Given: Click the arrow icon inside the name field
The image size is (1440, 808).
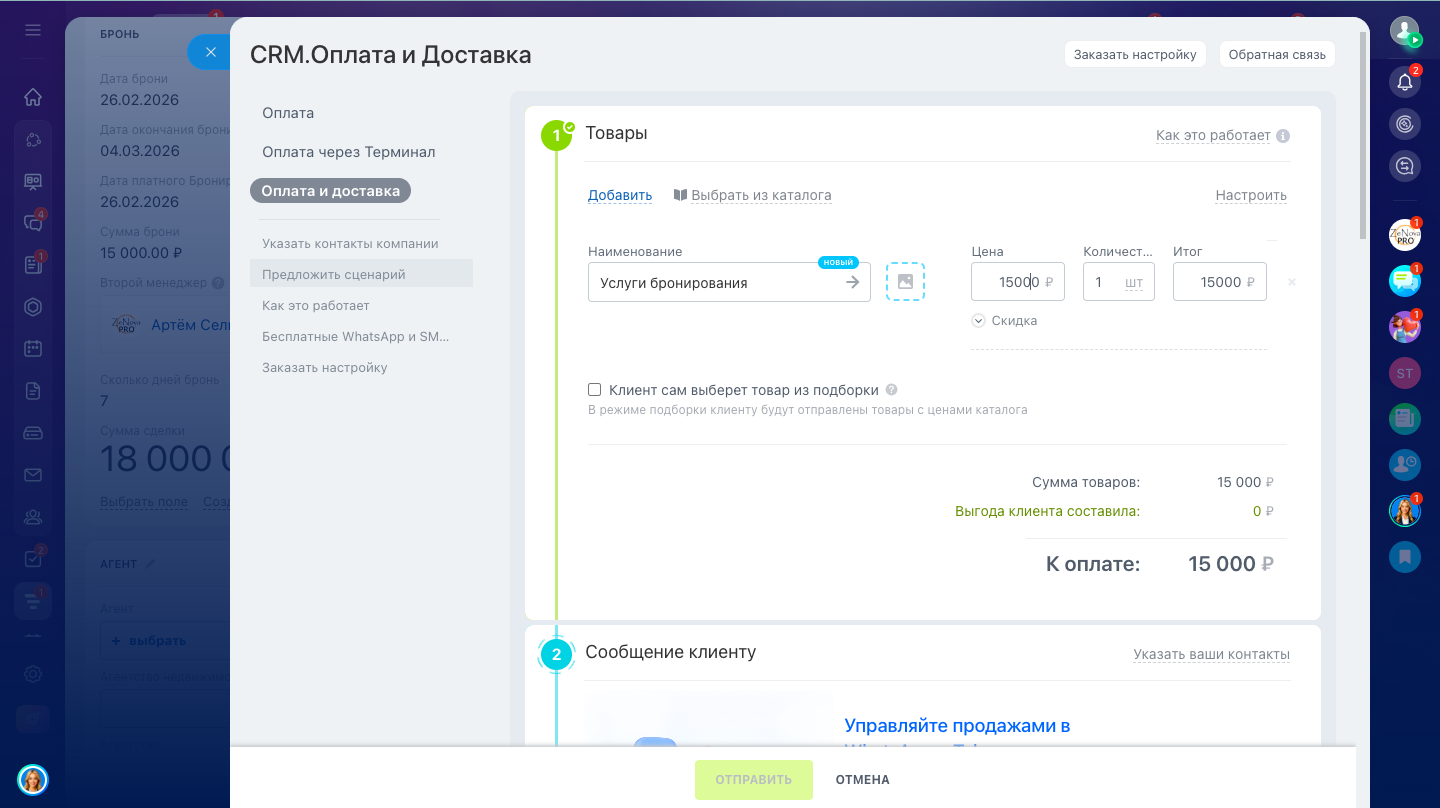Looking at the screenshot, I should point(852,282).
